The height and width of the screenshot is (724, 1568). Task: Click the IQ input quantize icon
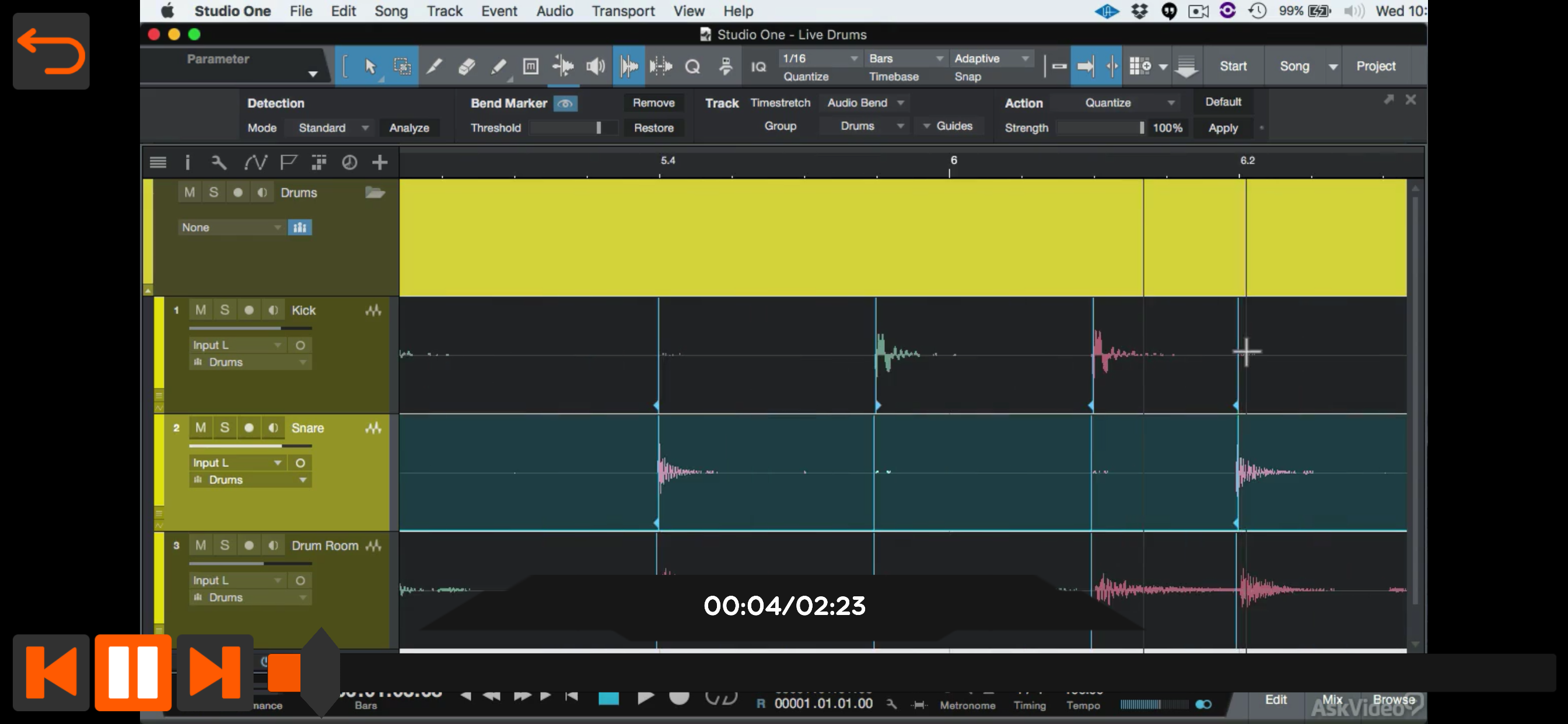(x=758, y=67)
